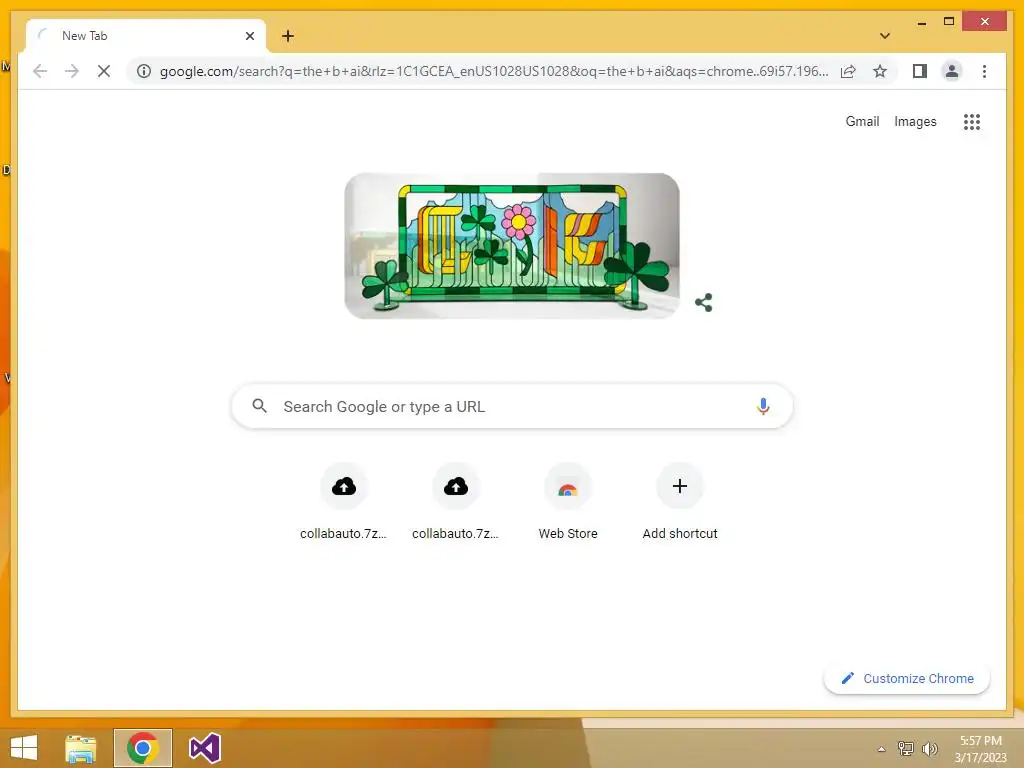This screenshot has width=1024, height=768.
Task: Share the St. Patrick's Day doodle
Action: click(703, 302)
